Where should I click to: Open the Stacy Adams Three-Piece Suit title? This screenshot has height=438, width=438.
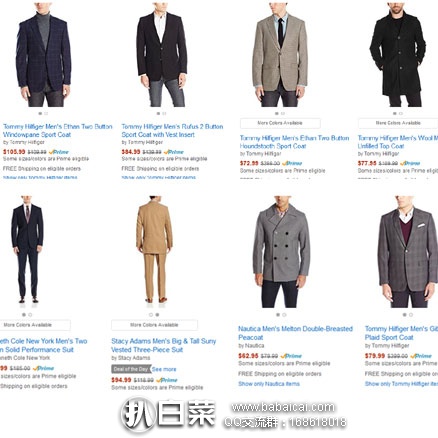[163, 345]
